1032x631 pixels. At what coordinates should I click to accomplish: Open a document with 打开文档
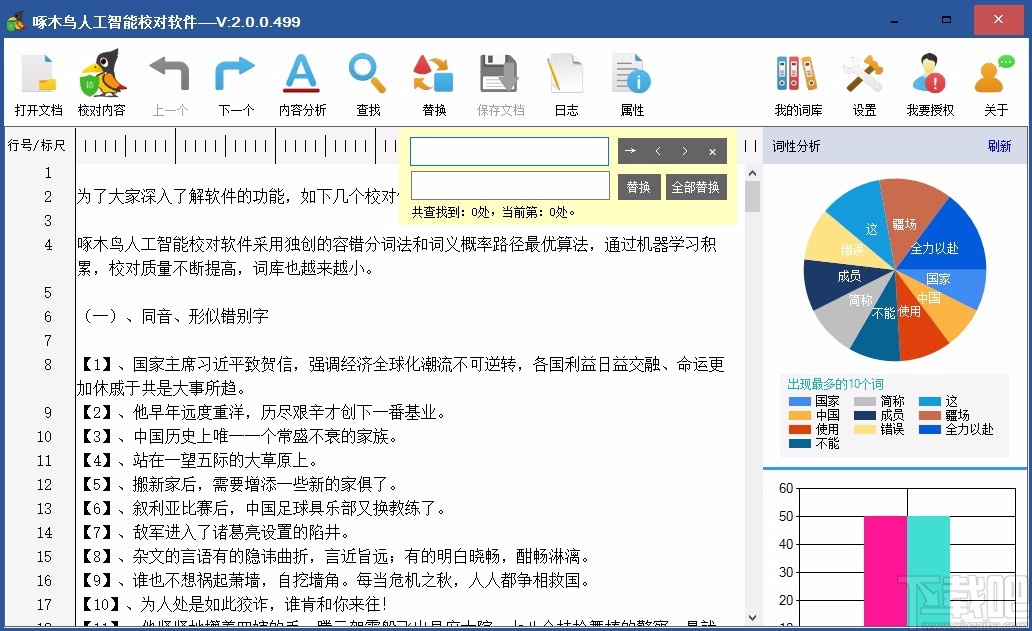37,83
